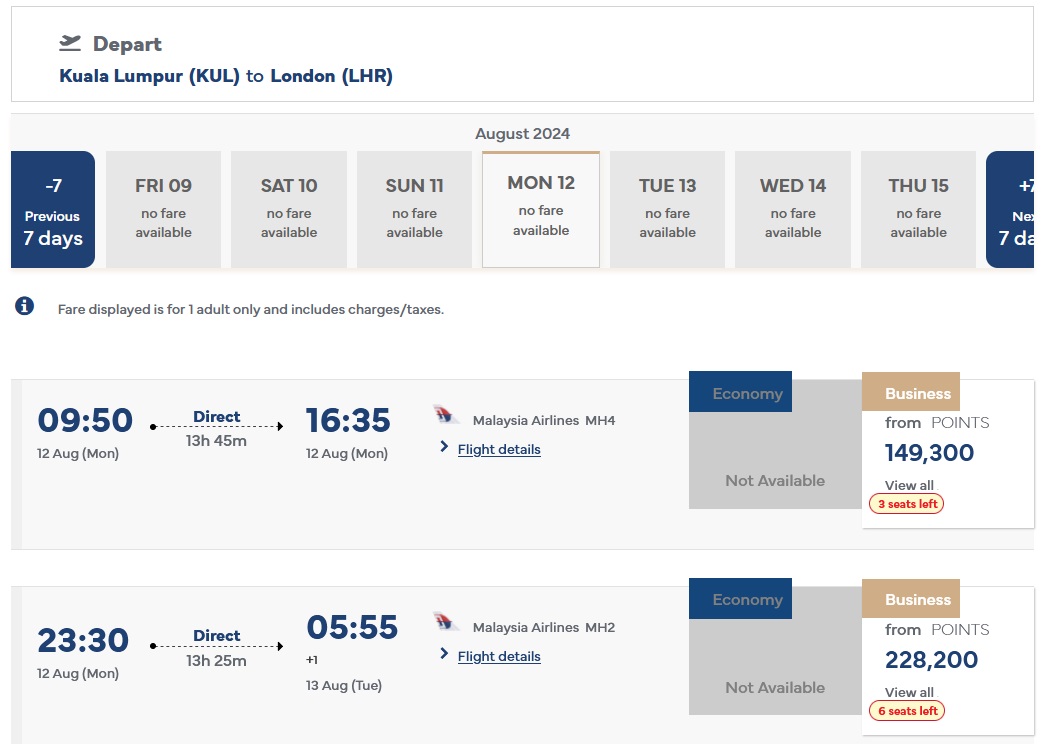
Task: Go to Previous 7 days
Action: [x=53, y=210]
